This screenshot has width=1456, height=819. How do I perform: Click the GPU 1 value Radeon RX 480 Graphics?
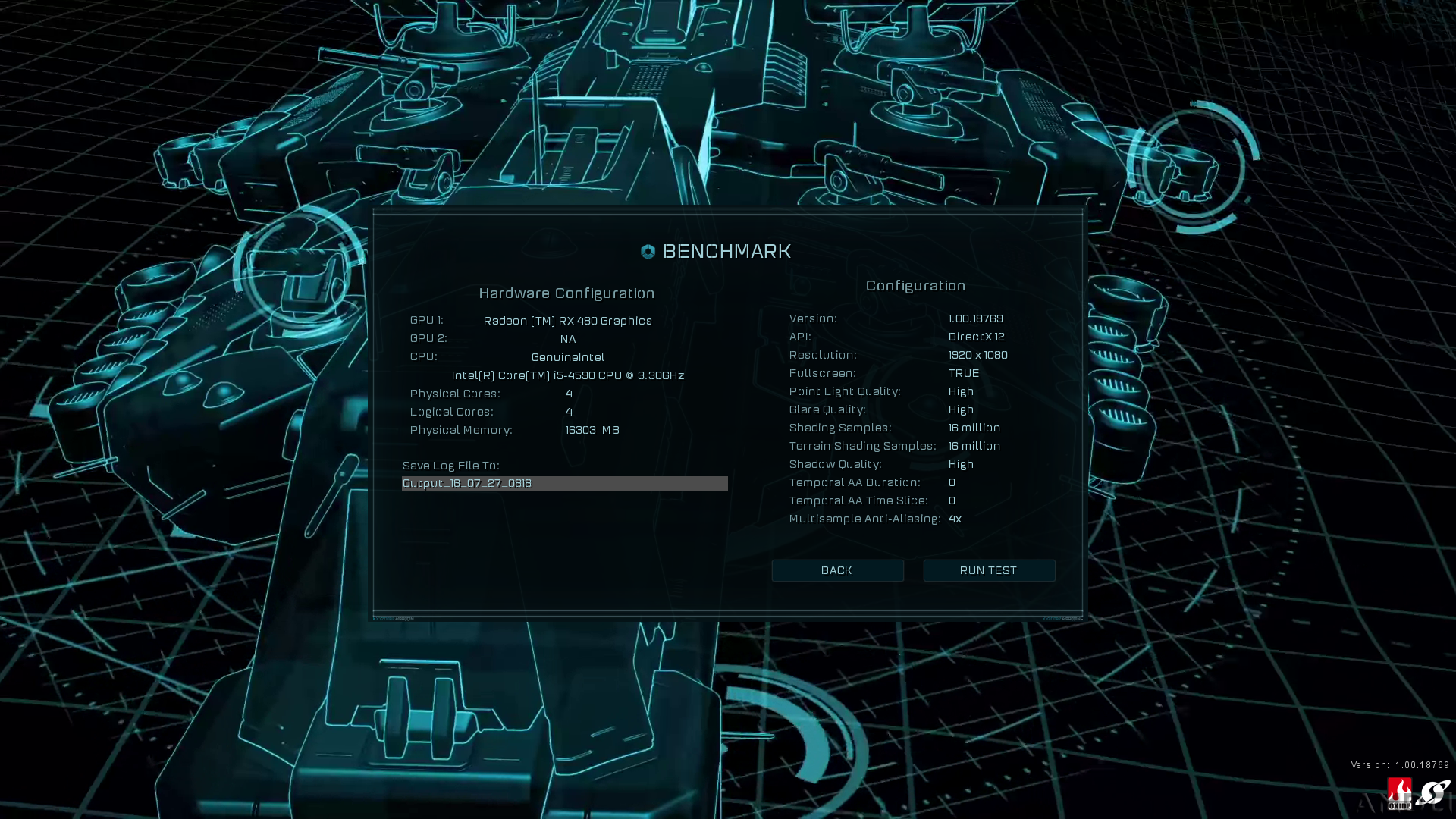(x=568, y=321)
